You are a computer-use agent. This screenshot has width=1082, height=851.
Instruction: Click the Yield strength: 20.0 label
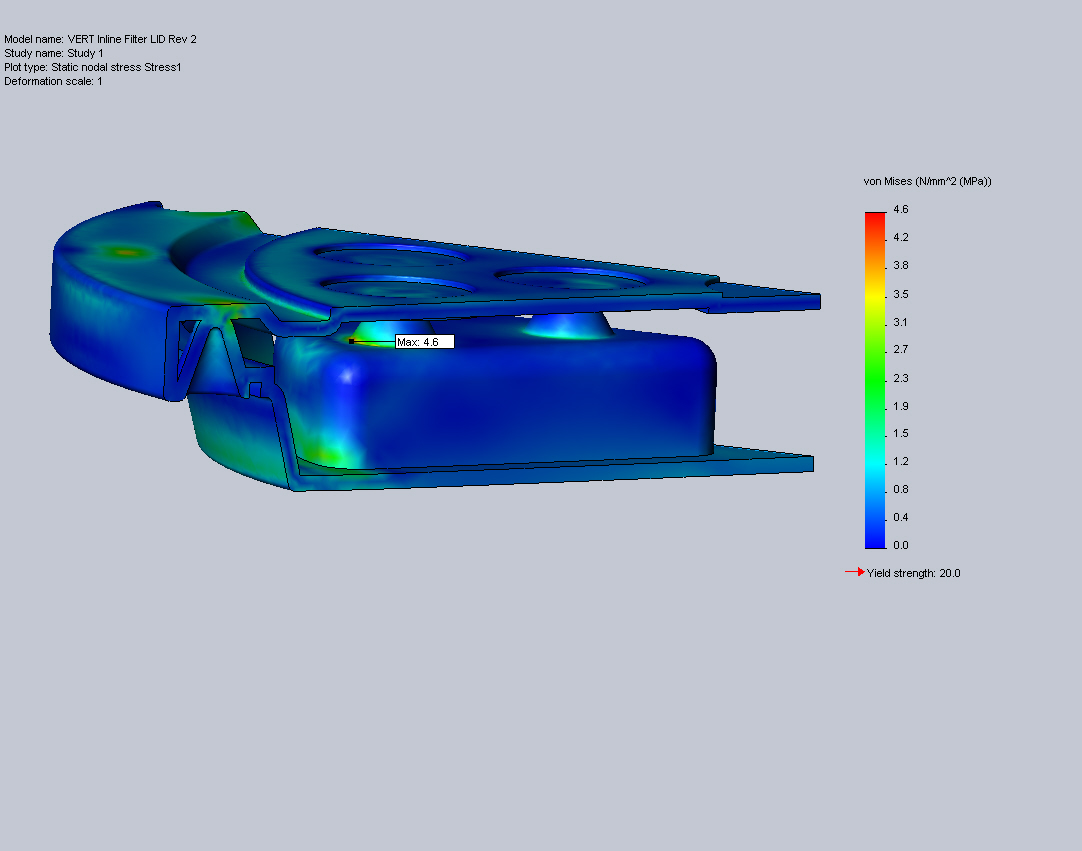coord(913,573)
